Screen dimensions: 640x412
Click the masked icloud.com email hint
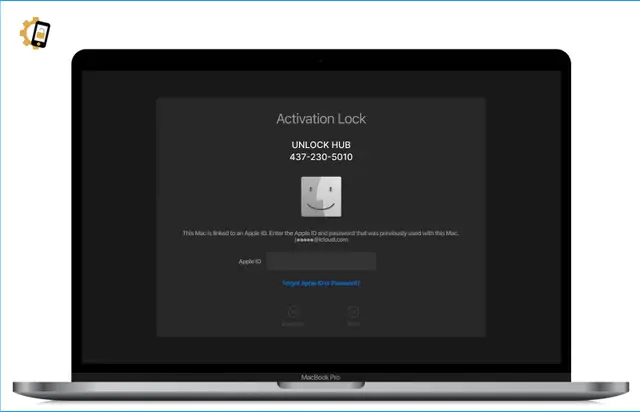pyautogui.click(x=321, y=240)
